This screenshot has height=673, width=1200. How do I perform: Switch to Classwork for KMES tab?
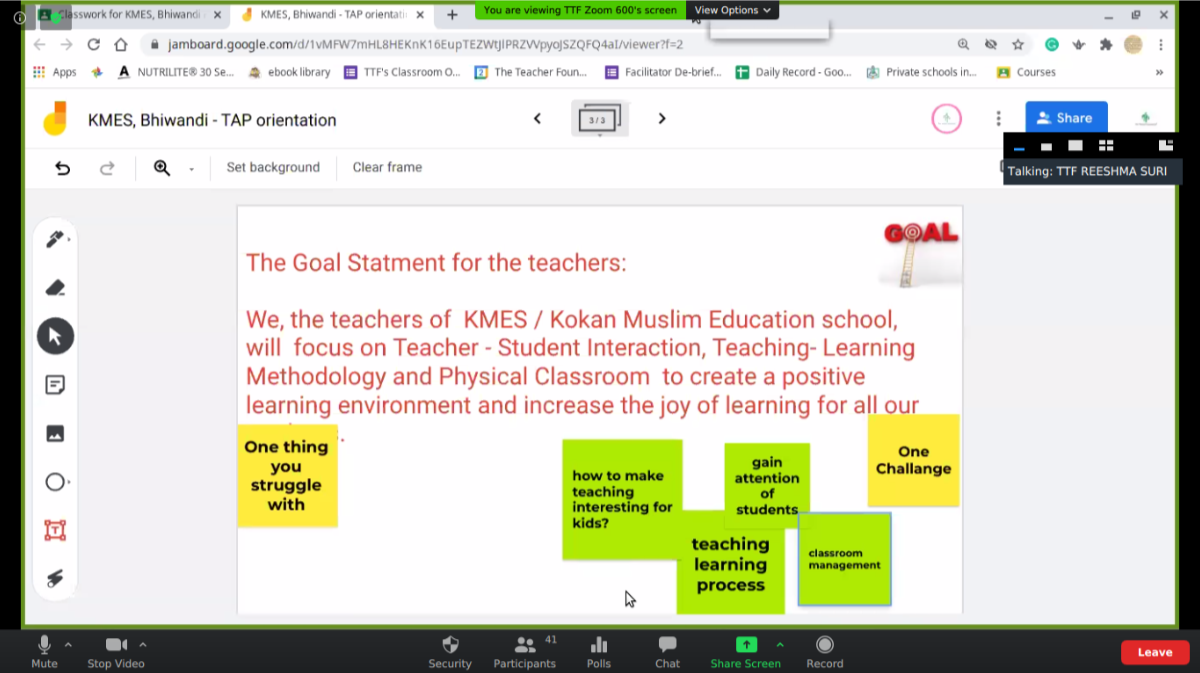point(126,15)
